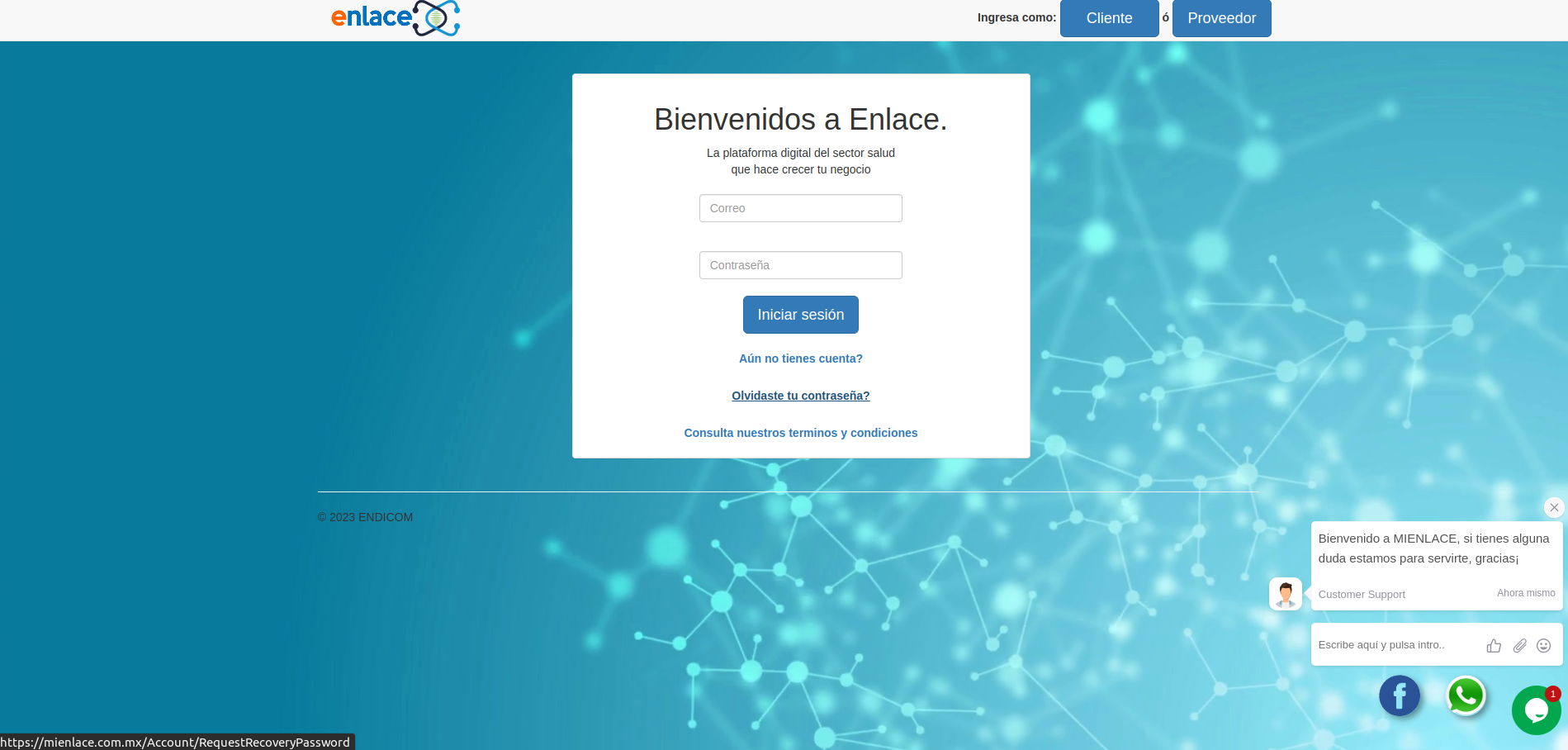This screenshot has height=750, width=1568.
Task: Open the terms and conditions link
Action: (x=800, y=433)
